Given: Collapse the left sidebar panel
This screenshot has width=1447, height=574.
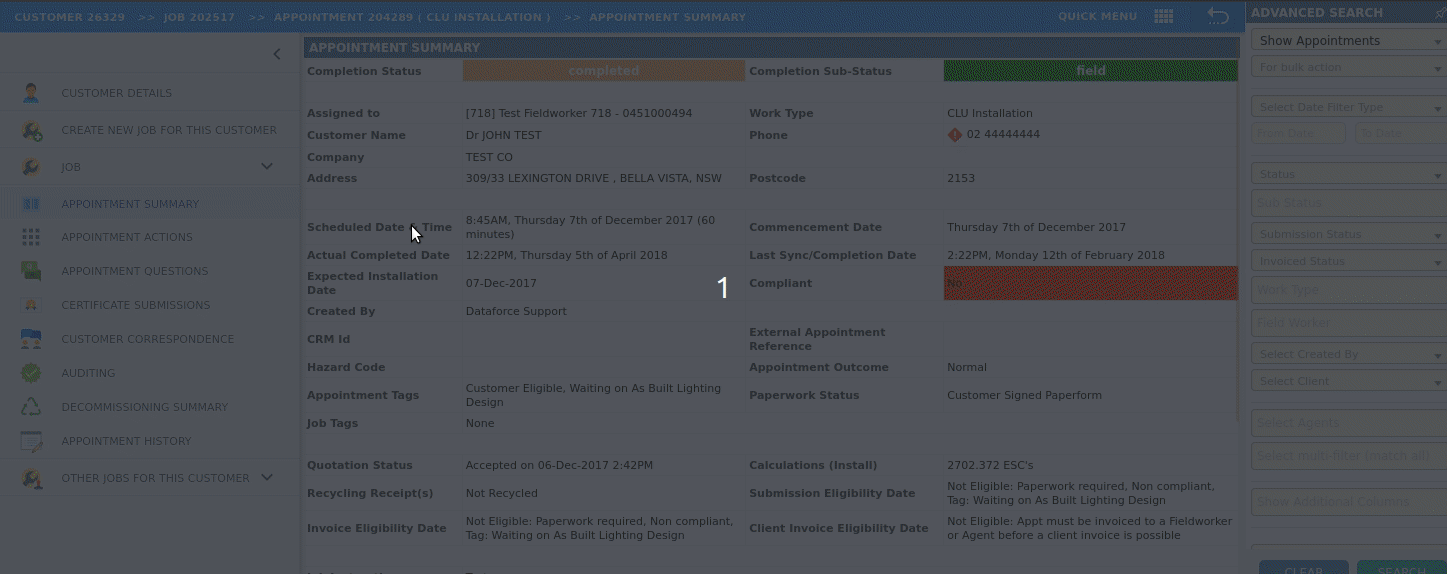Looking at the screenshot, I should pyautogui.click(x=277, y=55).
